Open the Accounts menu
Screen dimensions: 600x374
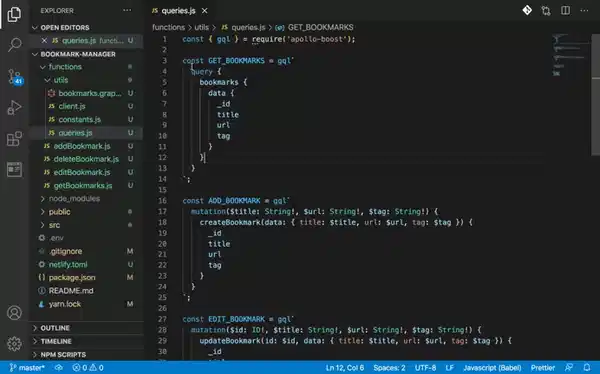(x=14, y=313)
